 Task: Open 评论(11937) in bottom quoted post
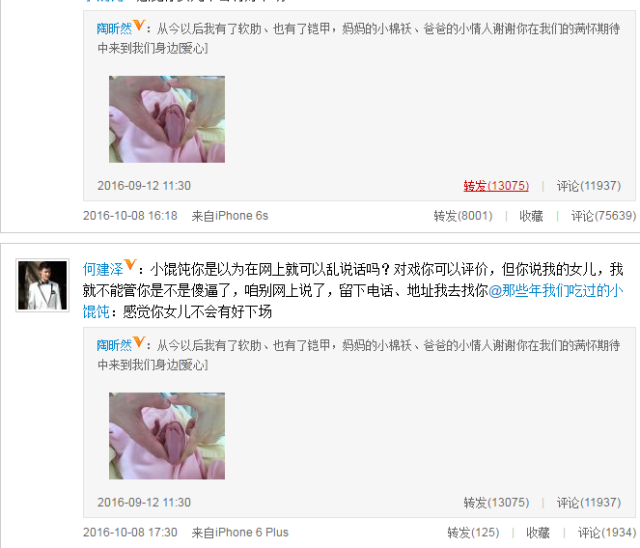tap(589, 503)
